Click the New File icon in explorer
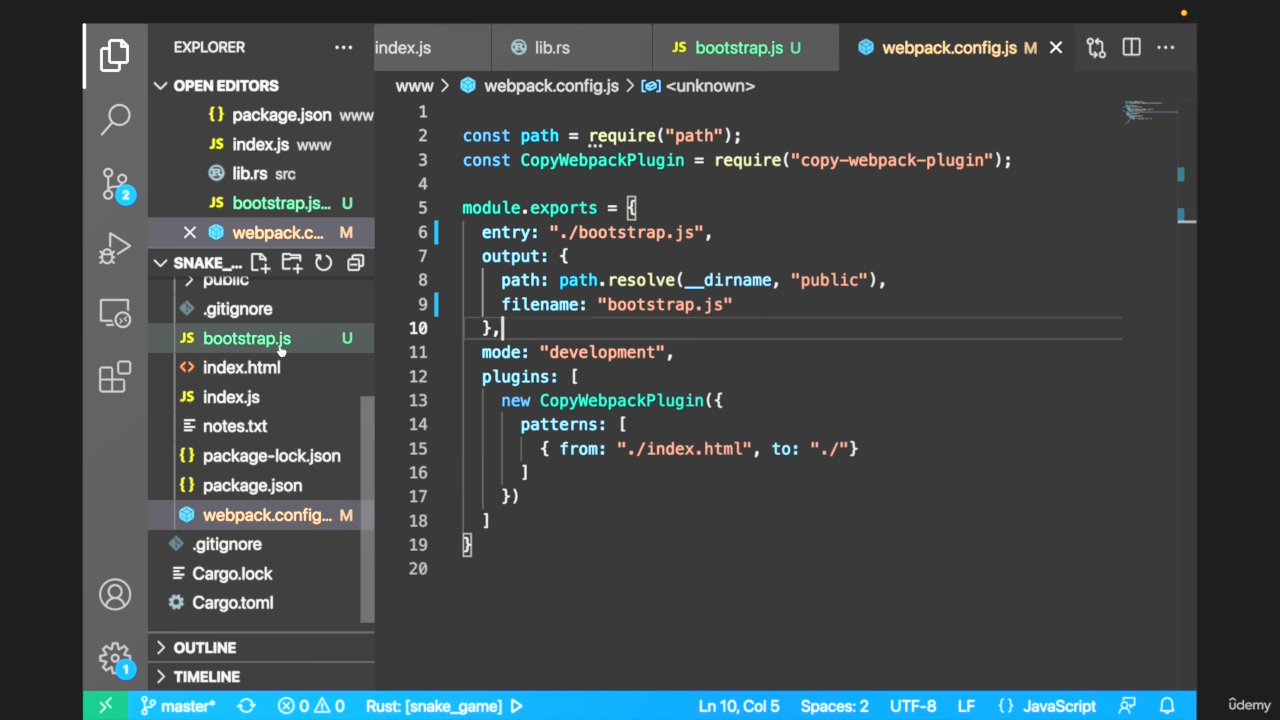1280x720 pixels. click(x=260, y=263)
